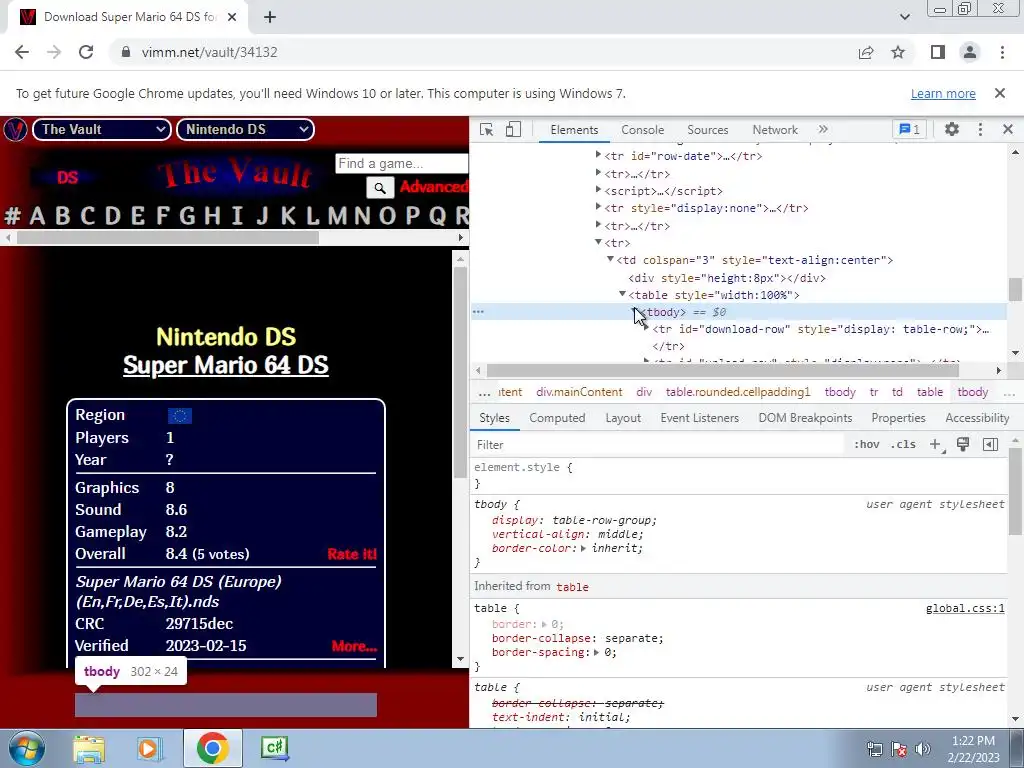
Task: Open the global.css:1 source link
Action: tap(965, 609)
